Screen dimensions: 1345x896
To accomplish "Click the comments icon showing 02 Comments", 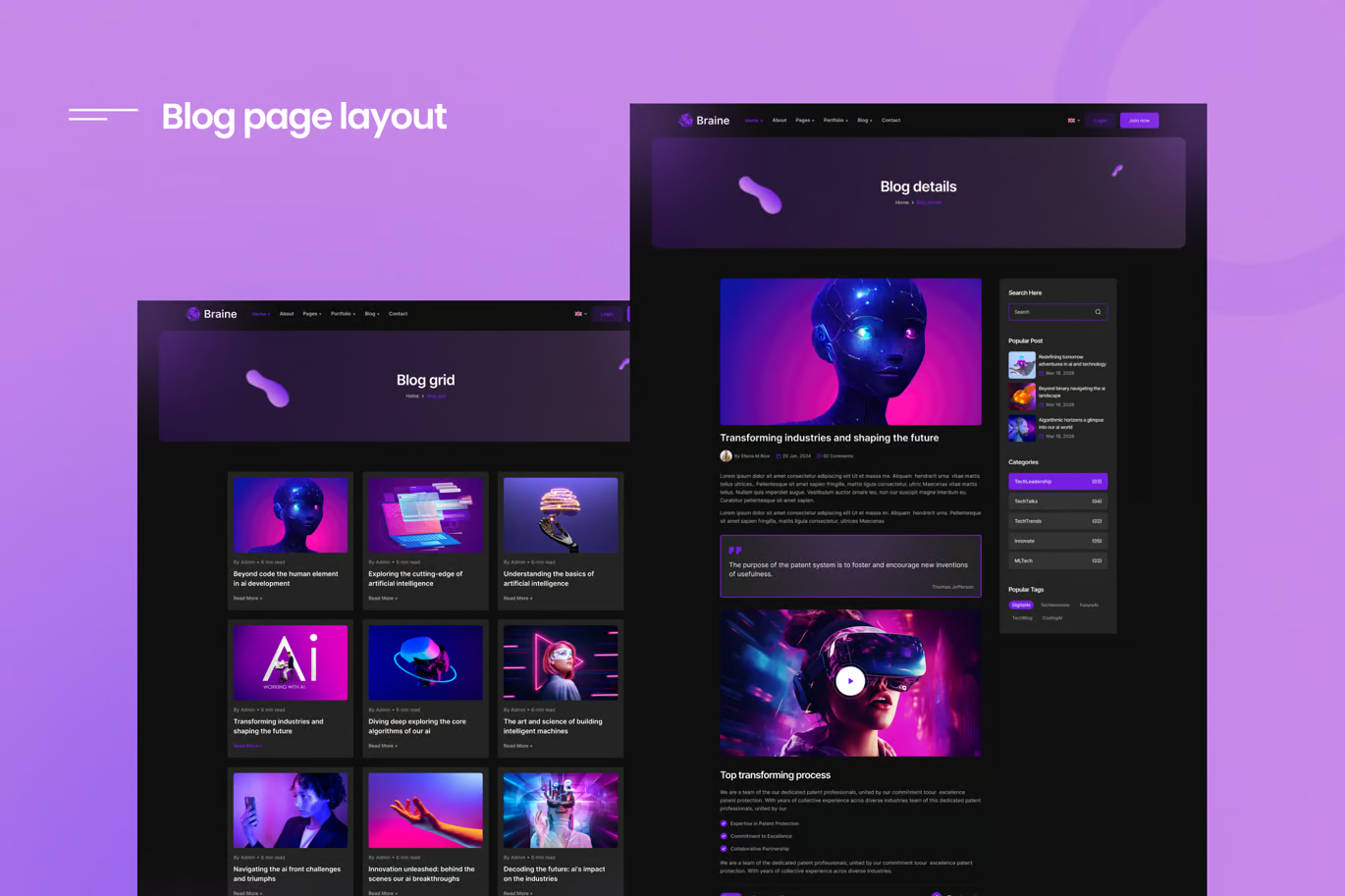I will 822,455.
